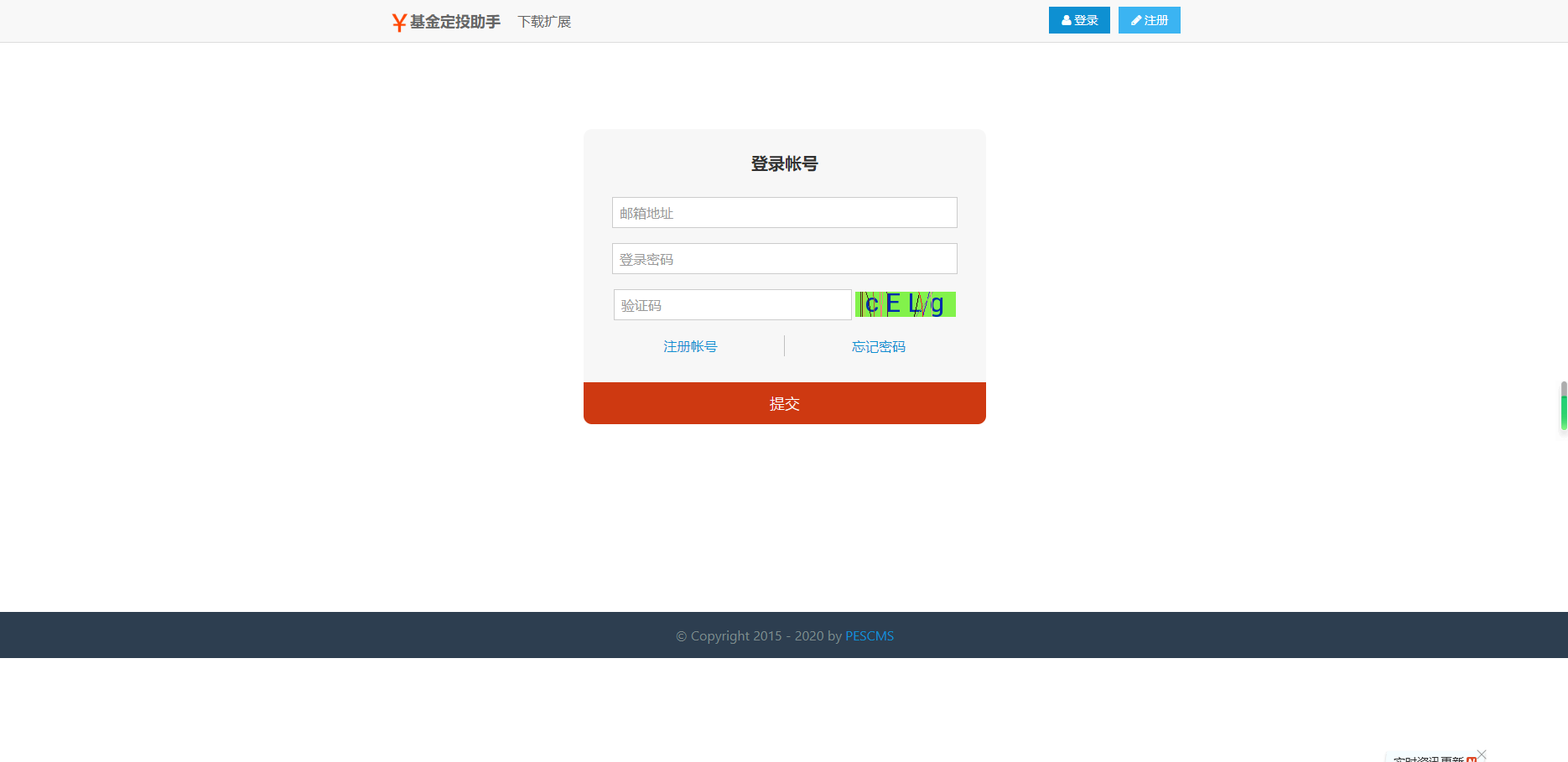
Task: Open the 下载扩展 navigation item
Action: click(x=544, y=21)
